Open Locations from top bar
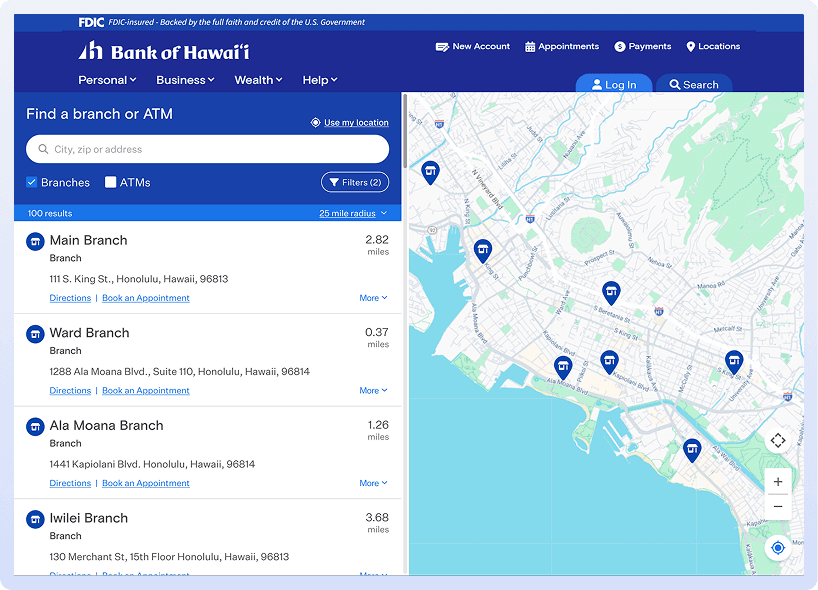 click(x=713, y=46)
